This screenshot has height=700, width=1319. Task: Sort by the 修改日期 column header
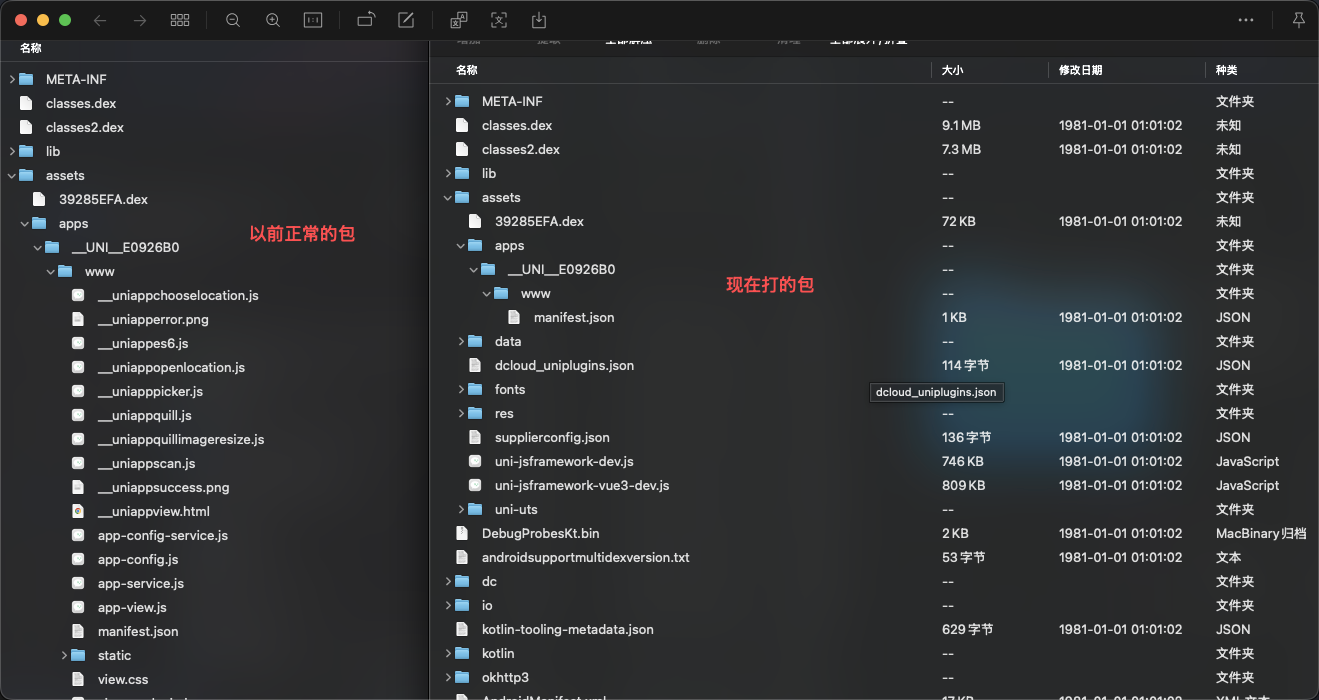[1080, 70]
